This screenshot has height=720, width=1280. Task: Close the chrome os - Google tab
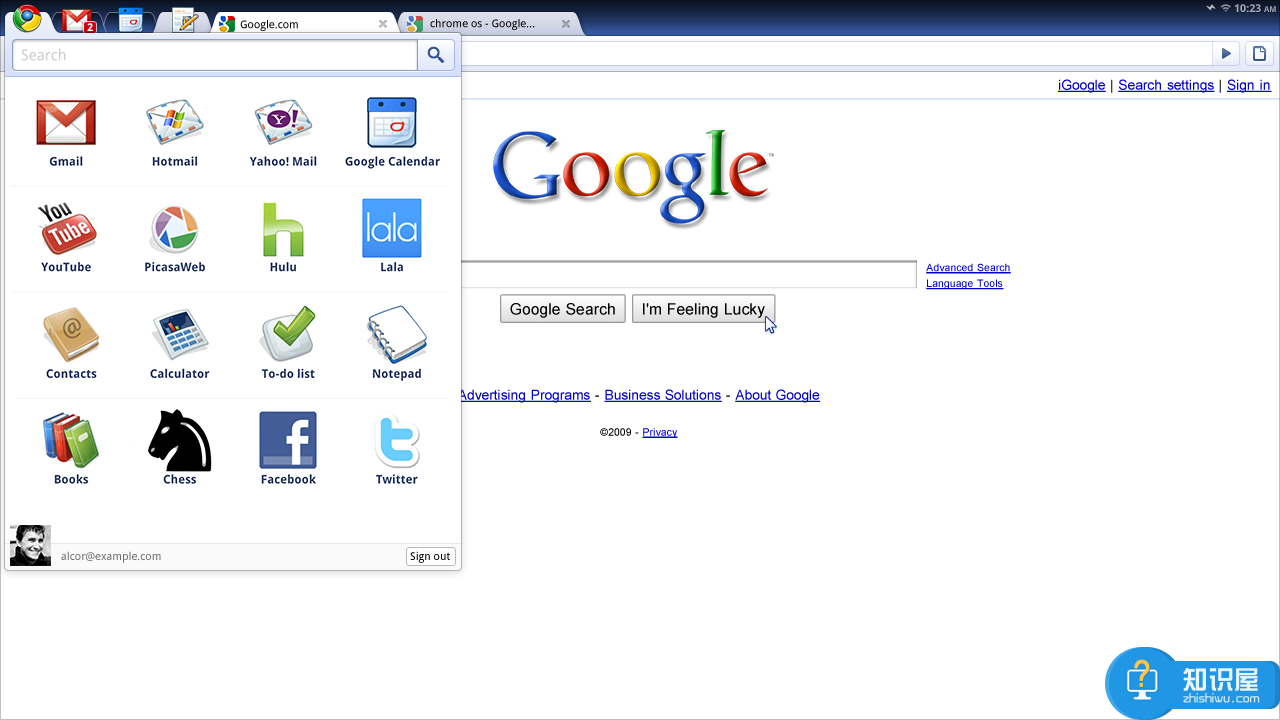point(566,23)
